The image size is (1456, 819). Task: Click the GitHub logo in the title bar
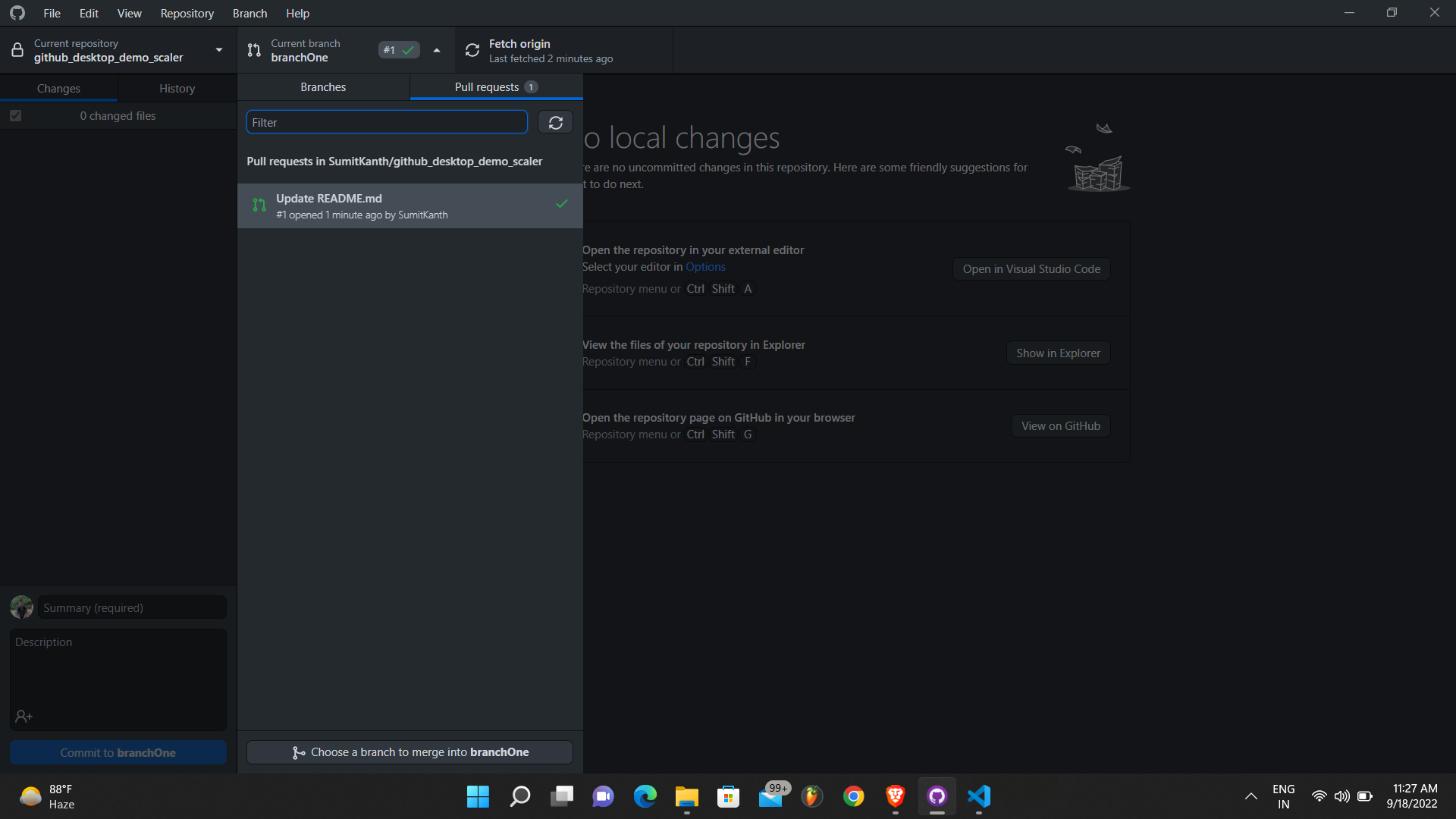pos(17,13)
